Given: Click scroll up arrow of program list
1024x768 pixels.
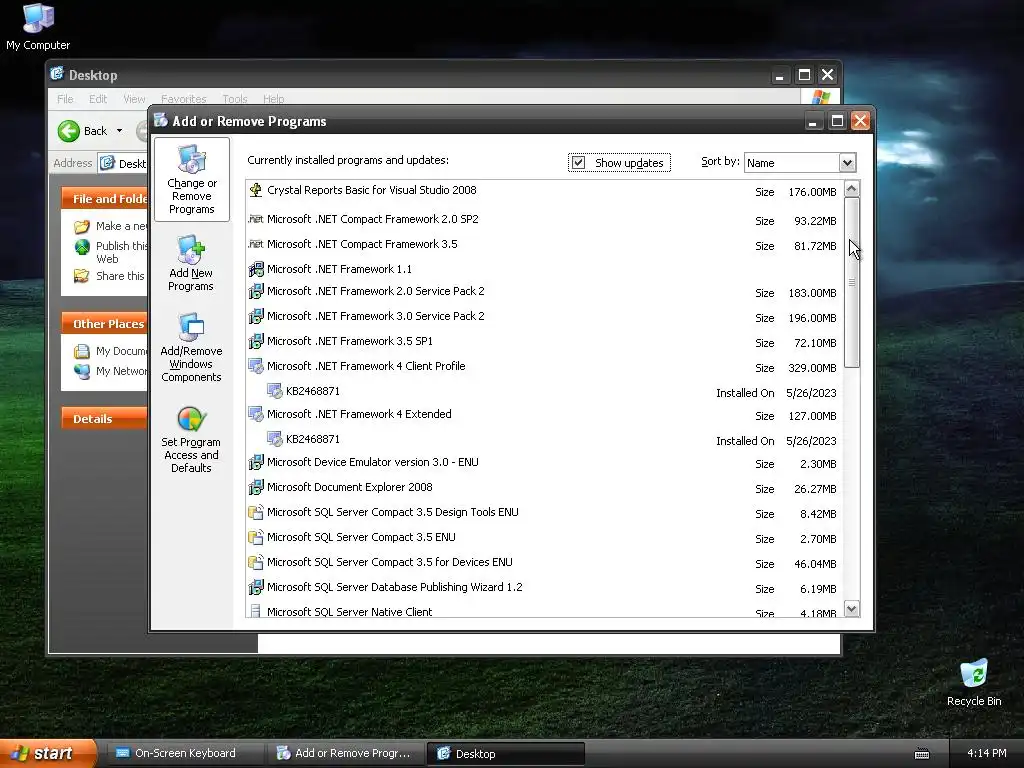Looking at the screenshot, I should coord(852,189).
